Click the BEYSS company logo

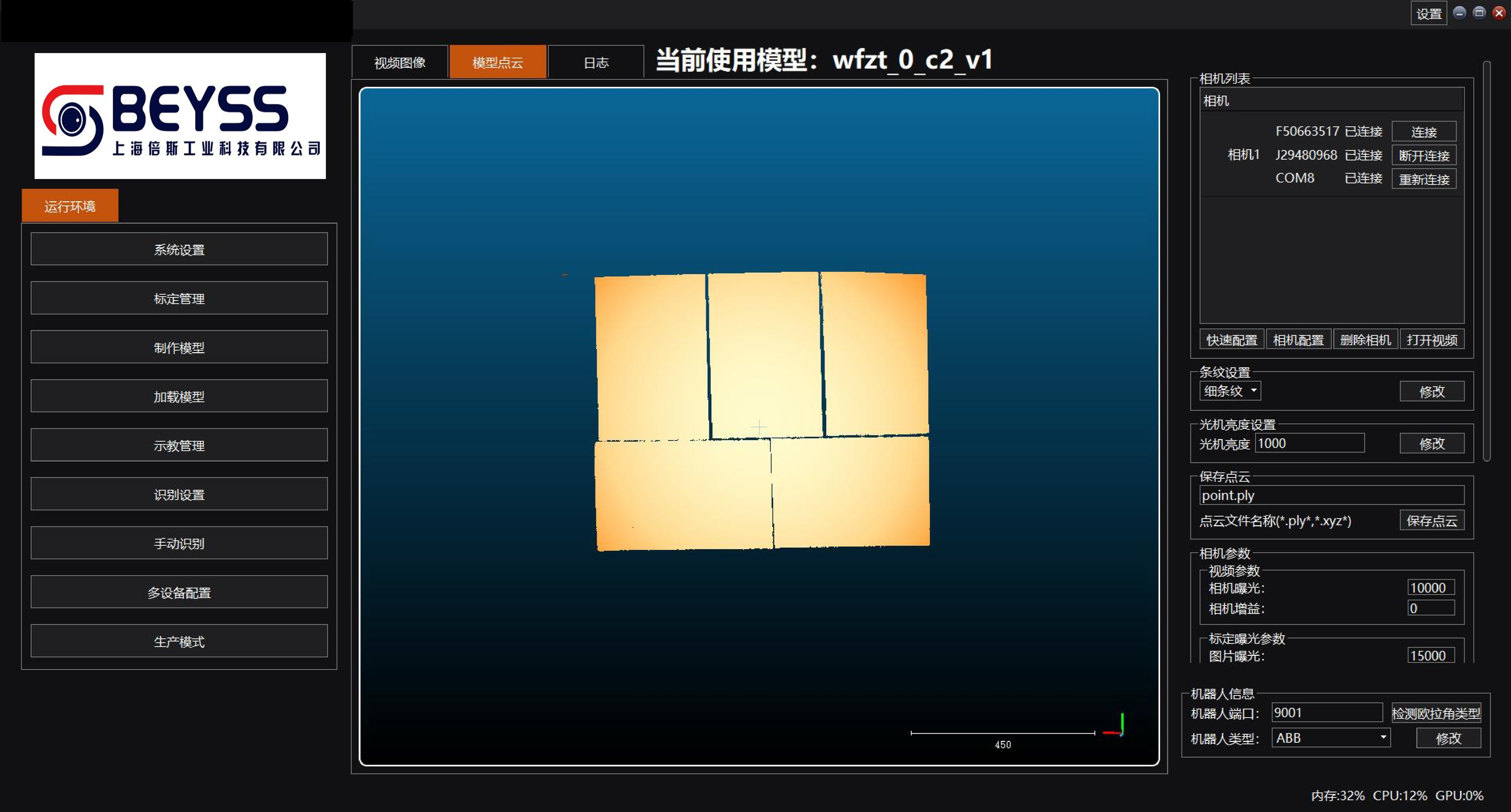(x=180, y=116)
